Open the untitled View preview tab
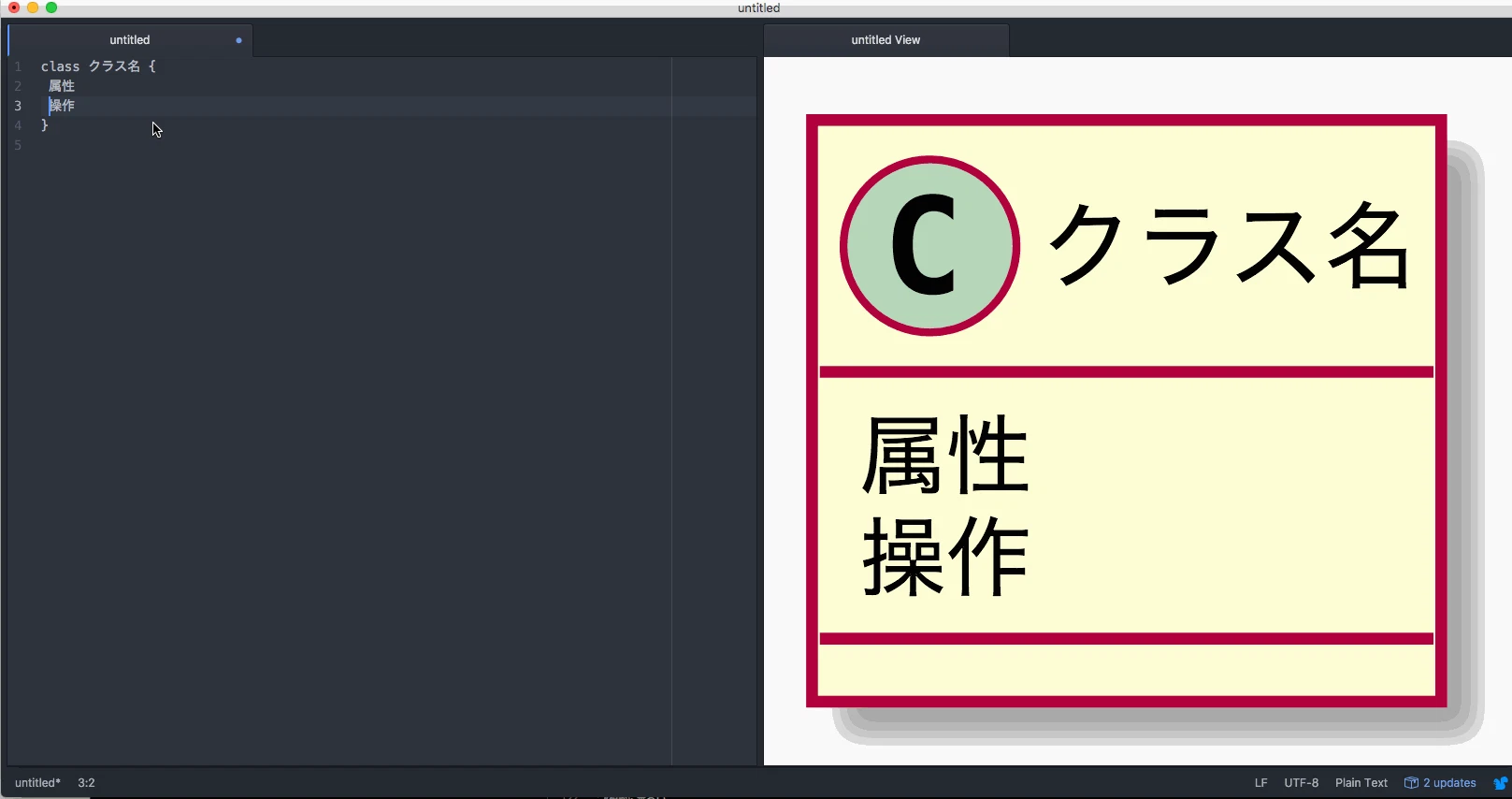 tap(886, 40)
